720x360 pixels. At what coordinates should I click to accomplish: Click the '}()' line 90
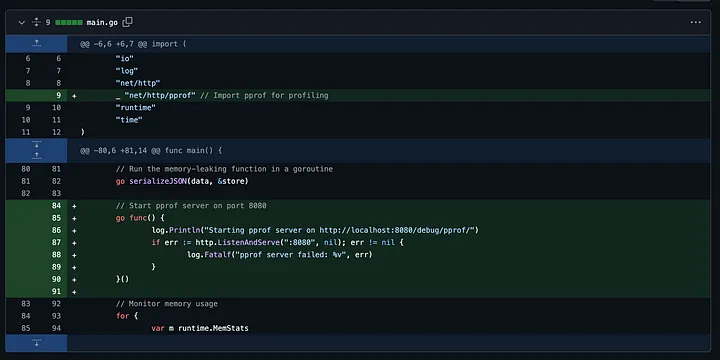point(123,279)
